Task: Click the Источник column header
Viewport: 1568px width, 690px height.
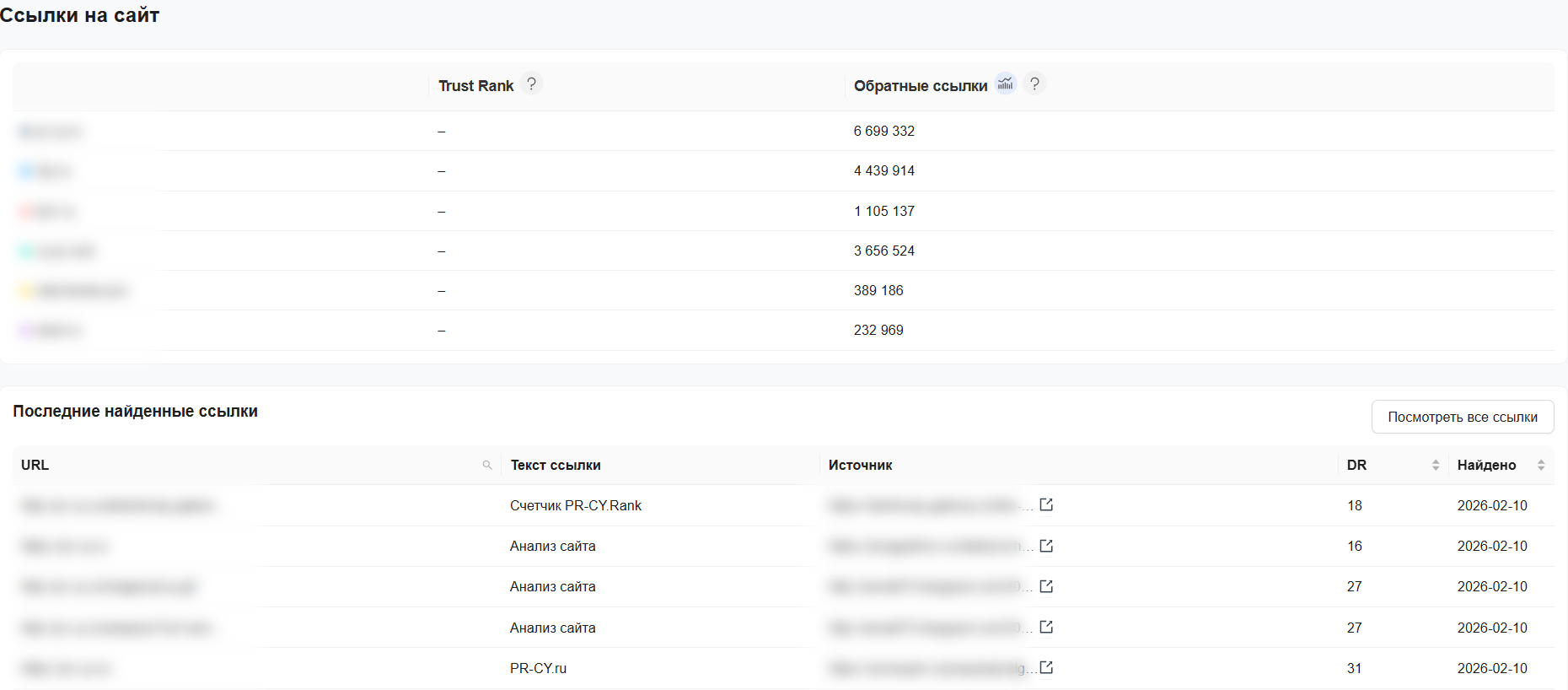Action: pyautogui.click(x=860, y=466)
